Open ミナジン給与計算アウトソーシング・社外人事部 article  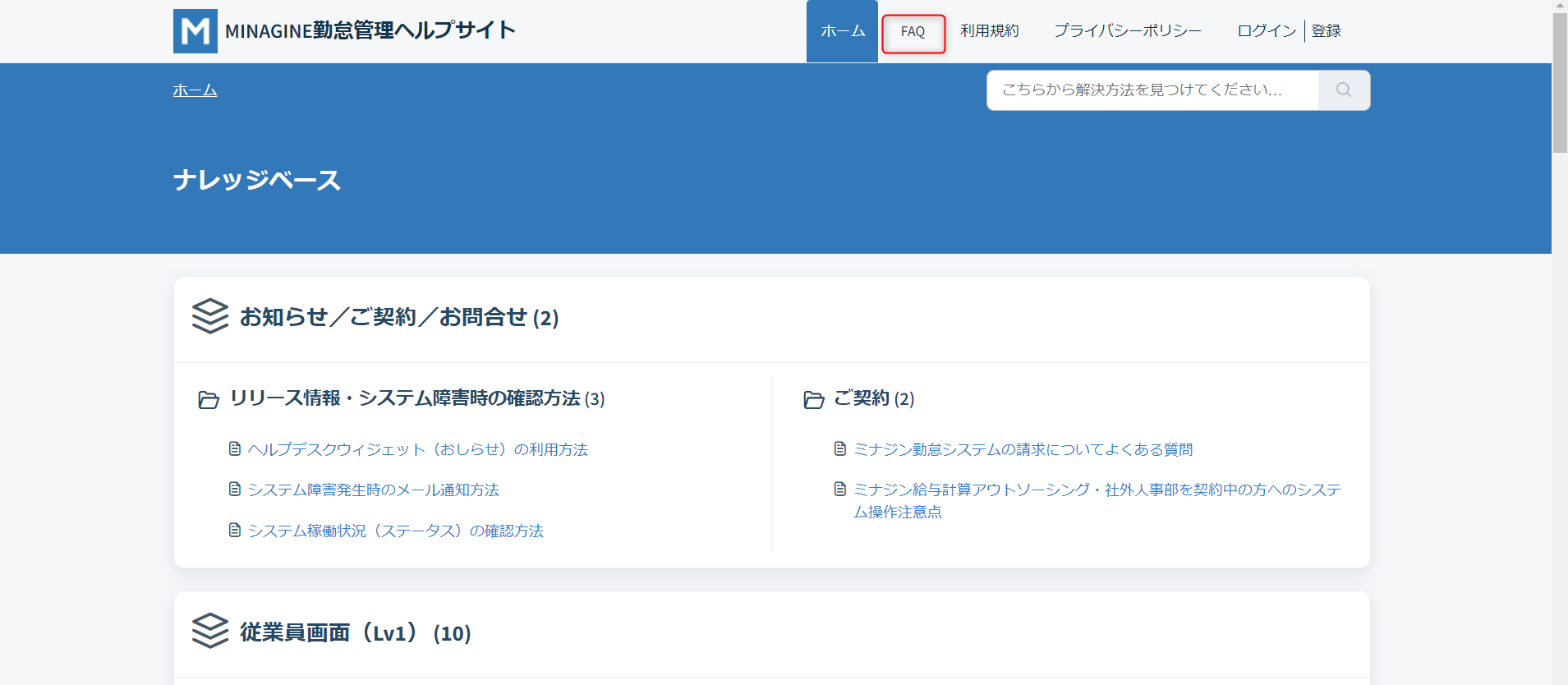(x=1097, y=500)
